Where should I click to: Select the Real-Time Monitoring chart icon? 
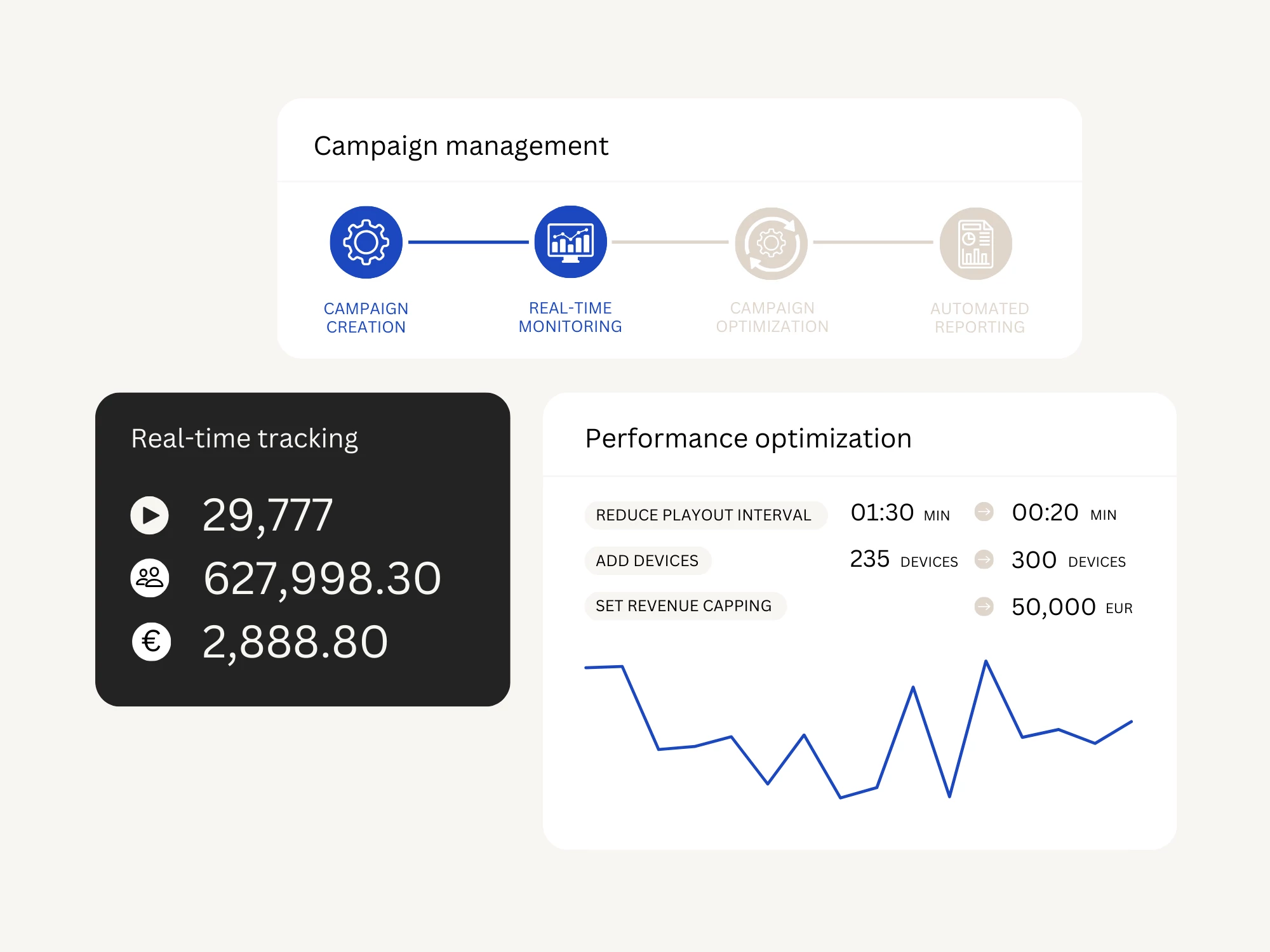tap(570, 242)
